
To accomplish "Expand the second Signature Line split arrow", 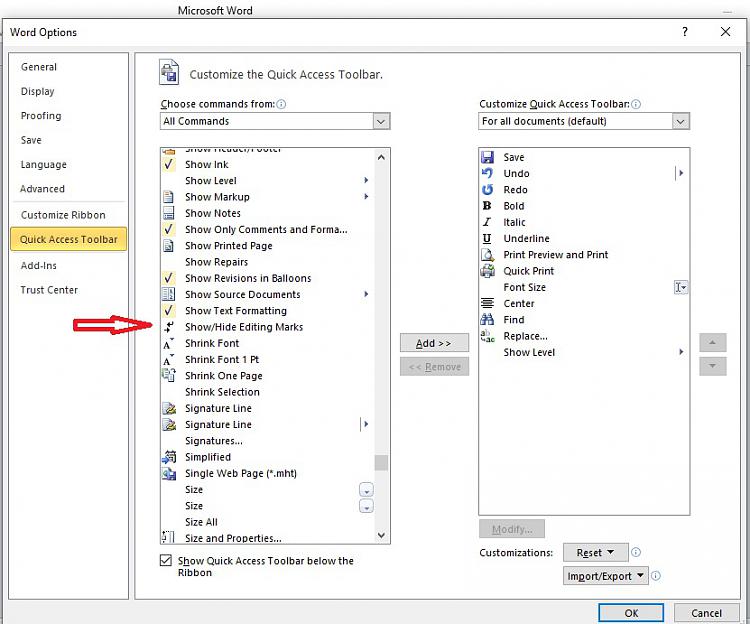I will coord(365,424).
